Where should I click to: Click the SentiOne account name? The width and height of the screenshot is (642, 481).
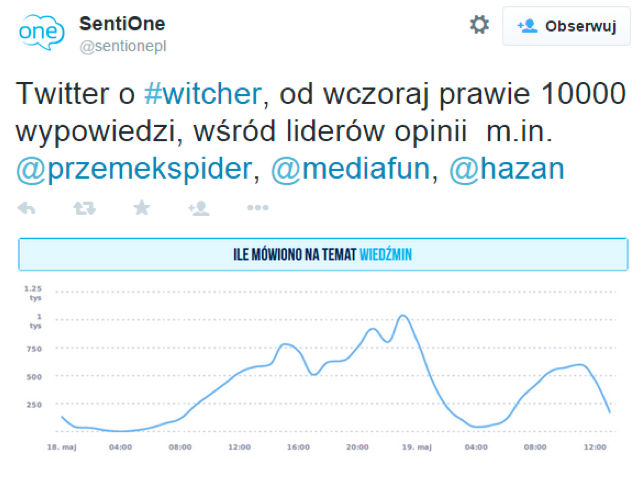pyautogui.click(x=122, y=23)
